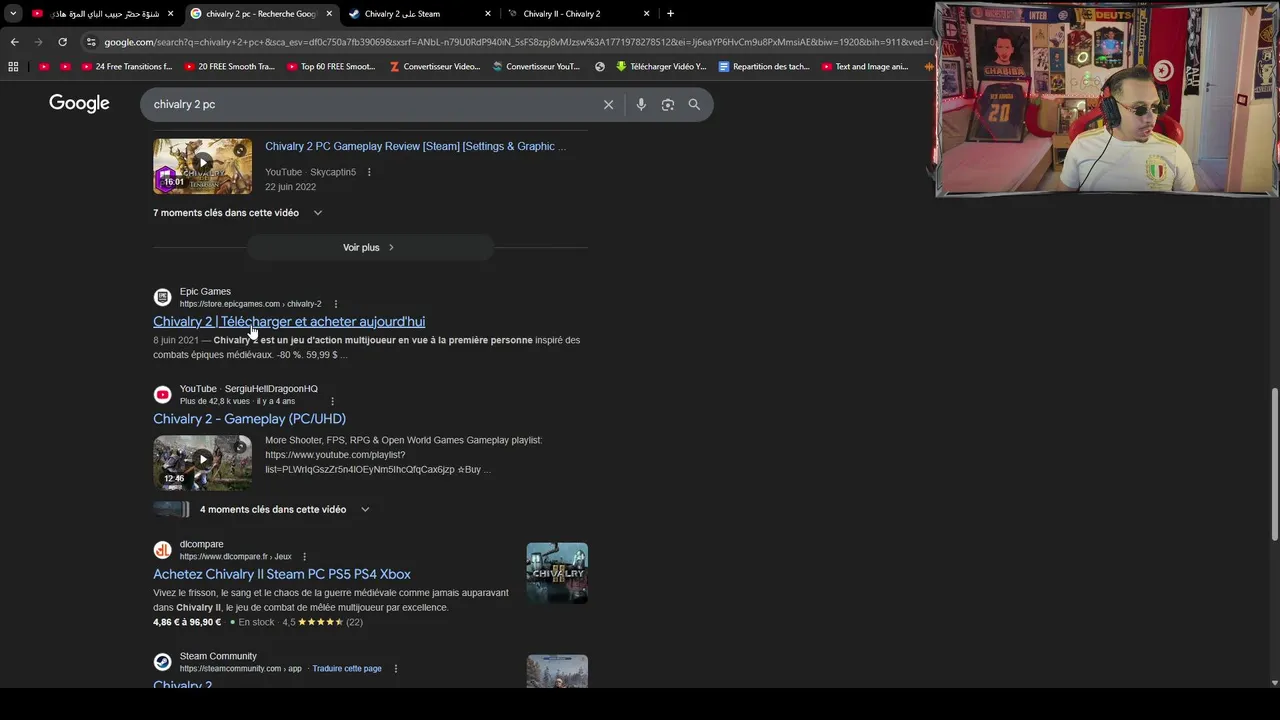The image size is (1280, 720).
Task: Open the Text and Image ani... bookmark
Action: [x=866, y=67]
